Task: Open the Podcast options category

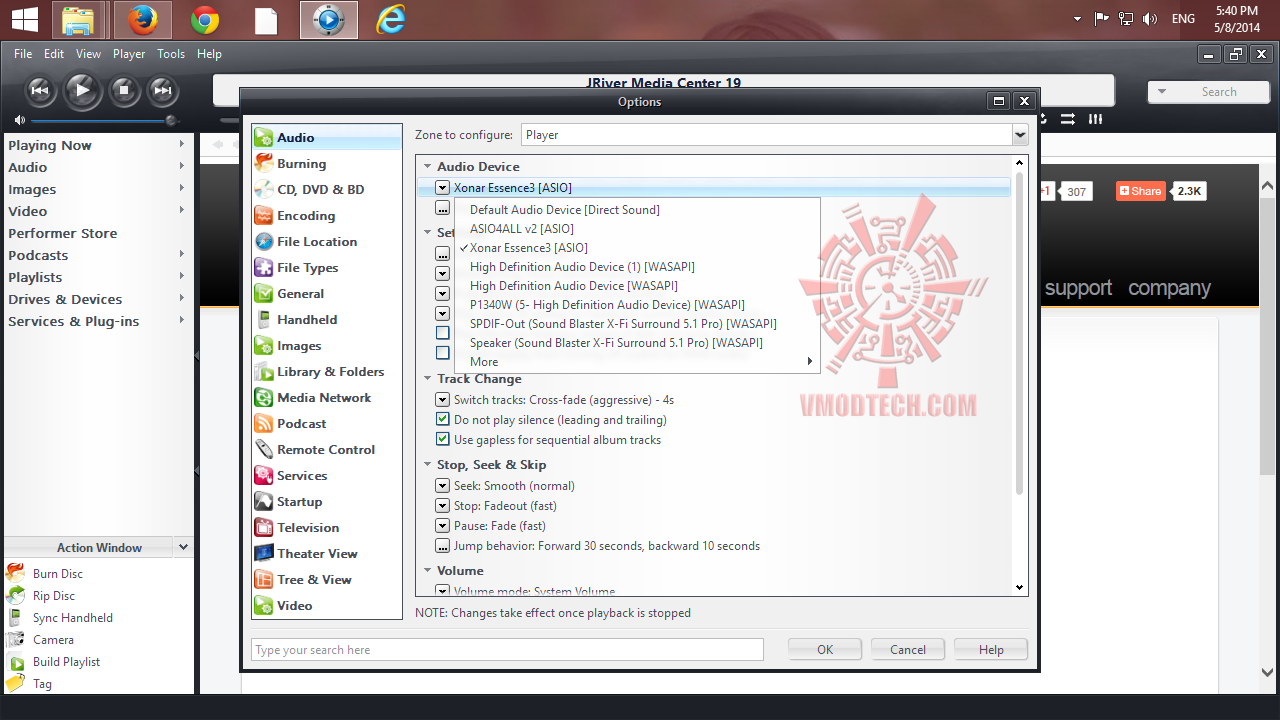Action: click(x=301, y=423)
